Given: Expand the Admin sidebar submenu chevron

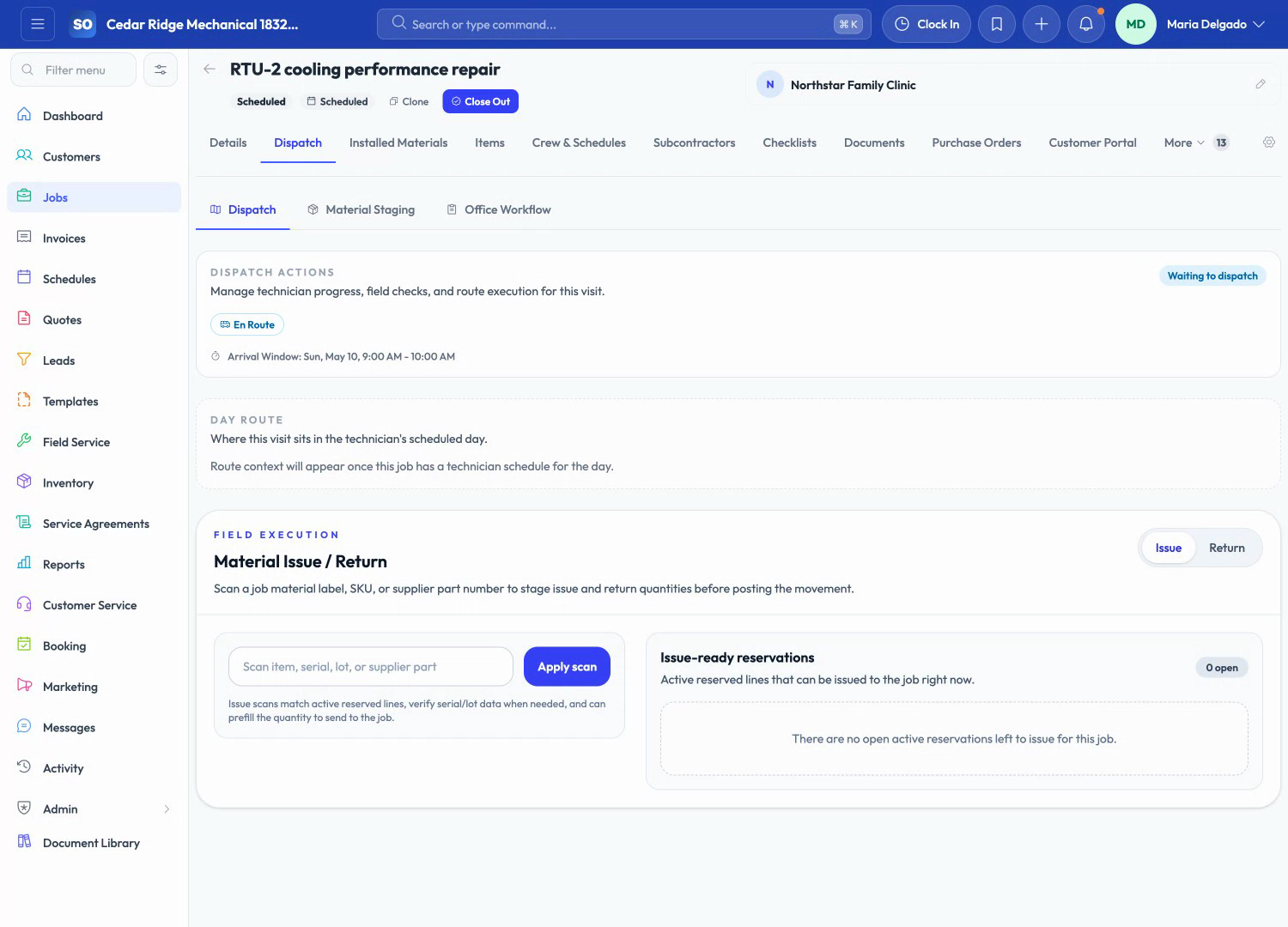Looking at the screenshot, I should pyautogui.click(x=167, y=809).
